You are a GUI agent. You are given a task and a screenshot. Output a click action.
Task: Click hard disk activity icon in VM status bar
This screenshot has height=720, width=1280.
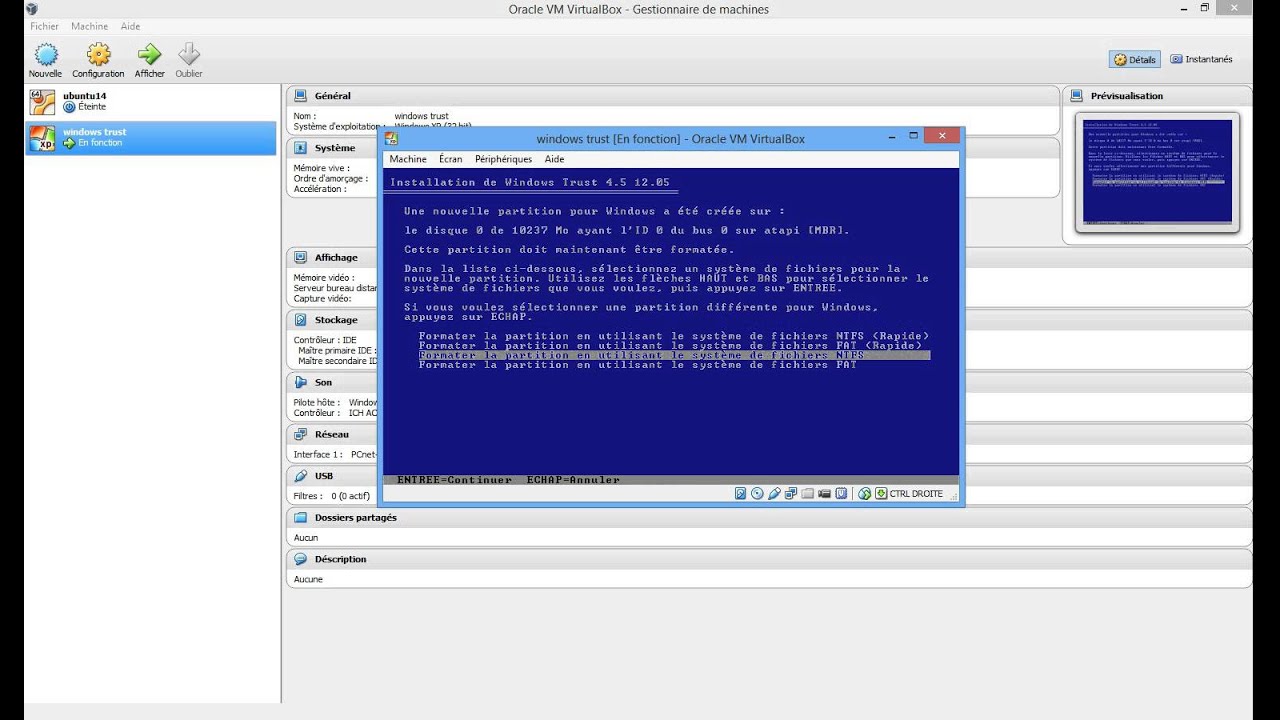(741, 494)
